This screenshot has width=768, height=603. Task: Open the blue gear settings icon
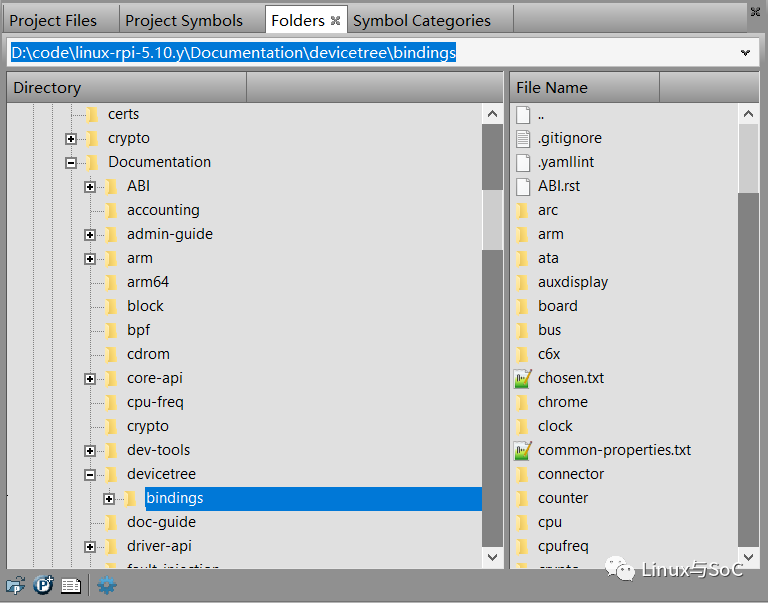(107, 585)
